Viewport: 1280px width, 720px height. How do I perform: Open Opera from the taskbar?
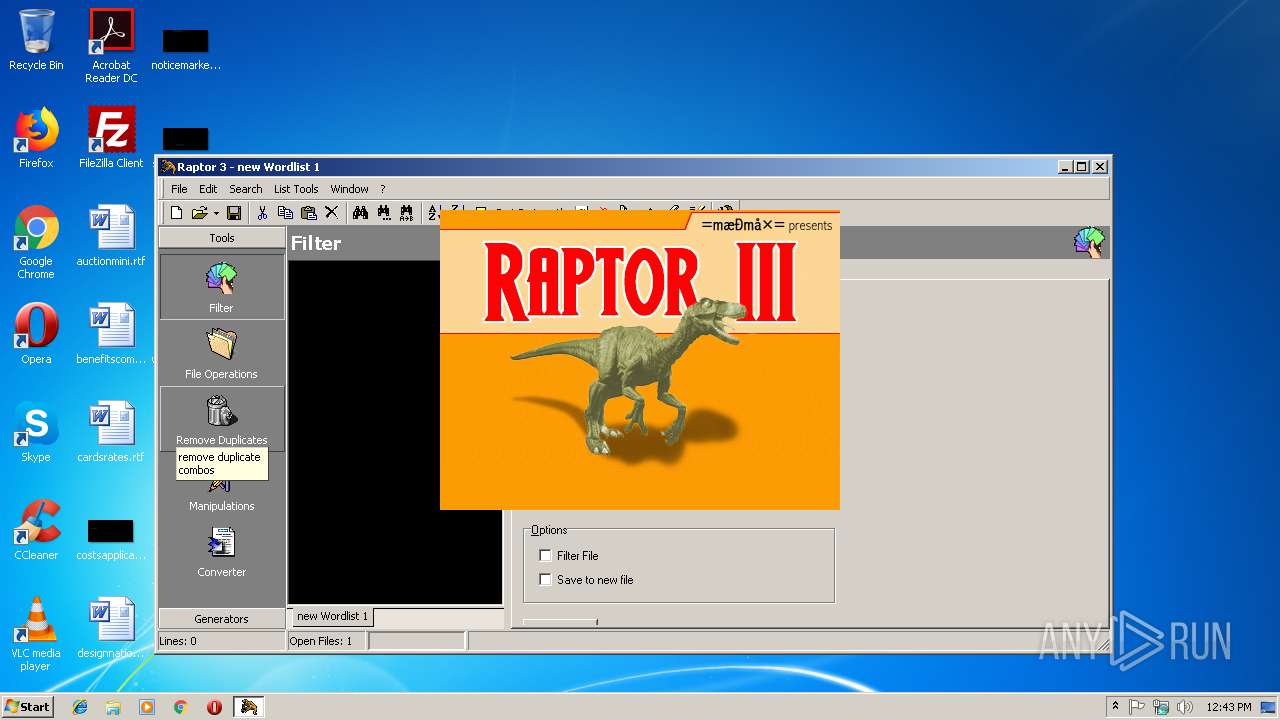coord(214,707)
